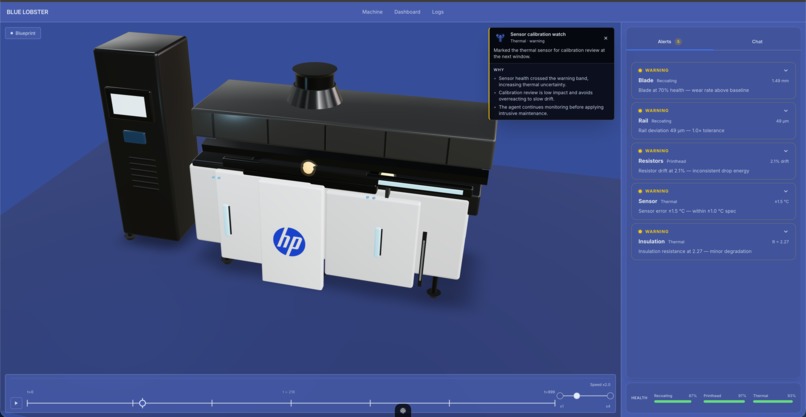Click the yellow warning dot on the Rail alert
Viewport: 806px width, 417px height.
(x=640, y=111)
